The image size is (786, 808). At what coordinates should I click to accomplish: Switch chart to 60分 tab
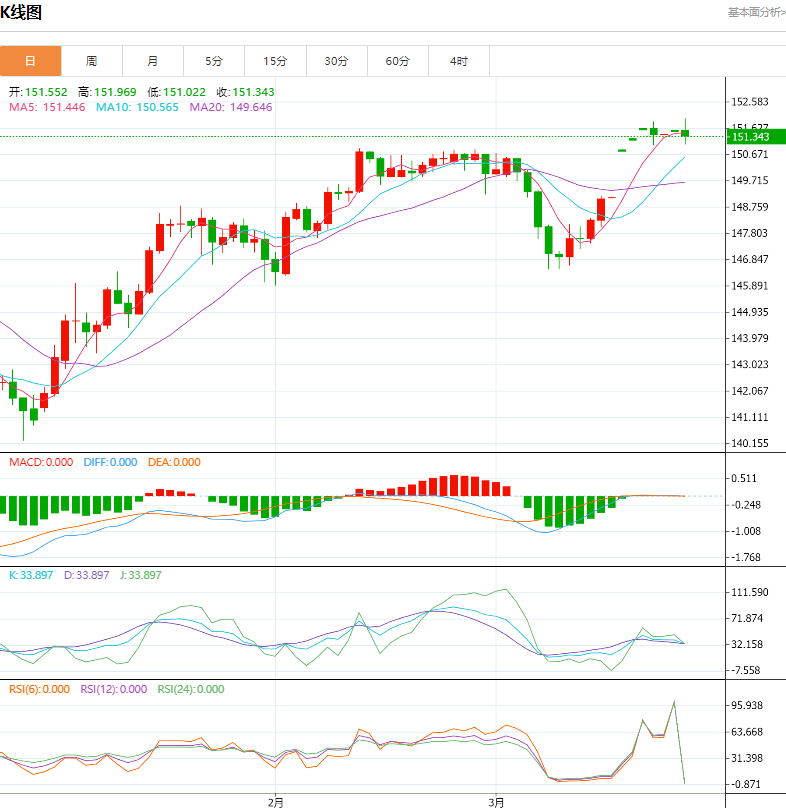(x=397, y=61)
